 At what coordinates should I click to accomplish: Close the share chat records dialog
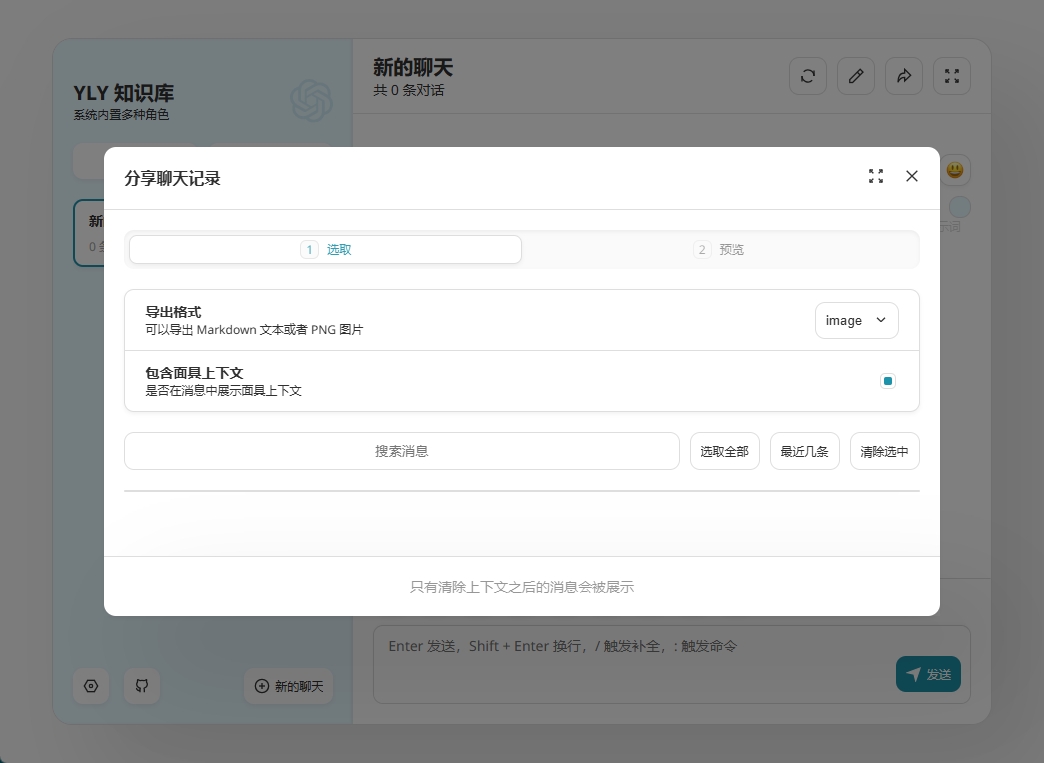click(x=912, y=176)
